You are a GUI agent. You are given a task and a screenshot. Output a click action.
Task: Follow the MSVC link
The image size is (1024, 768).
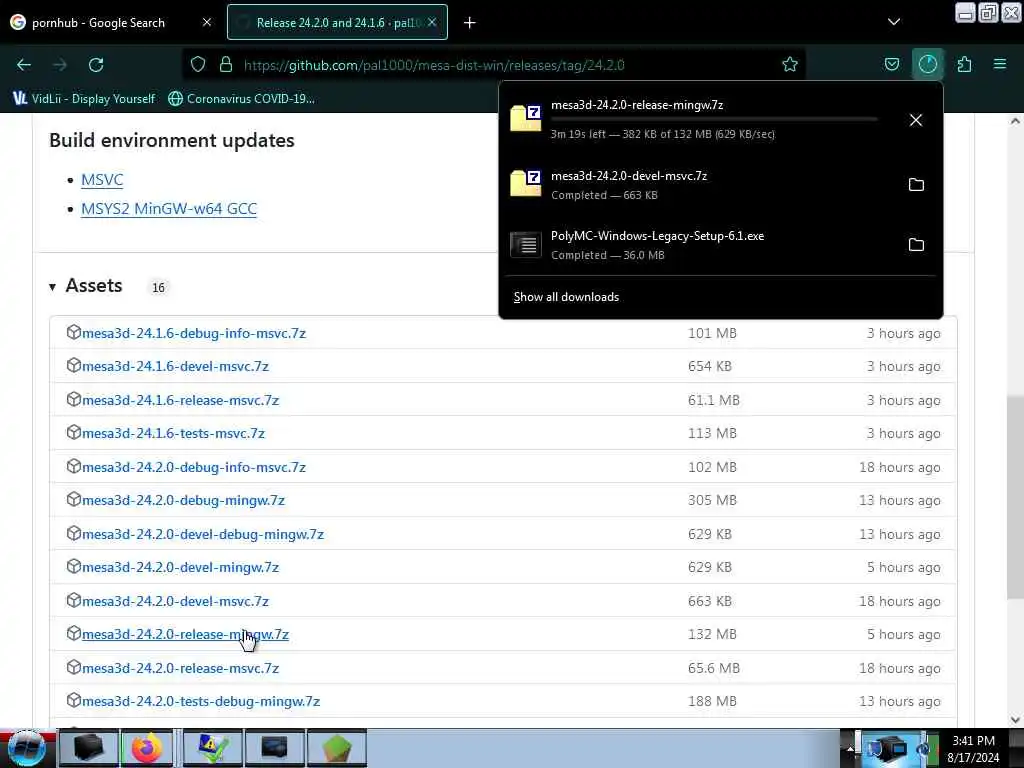coord(102,180)
